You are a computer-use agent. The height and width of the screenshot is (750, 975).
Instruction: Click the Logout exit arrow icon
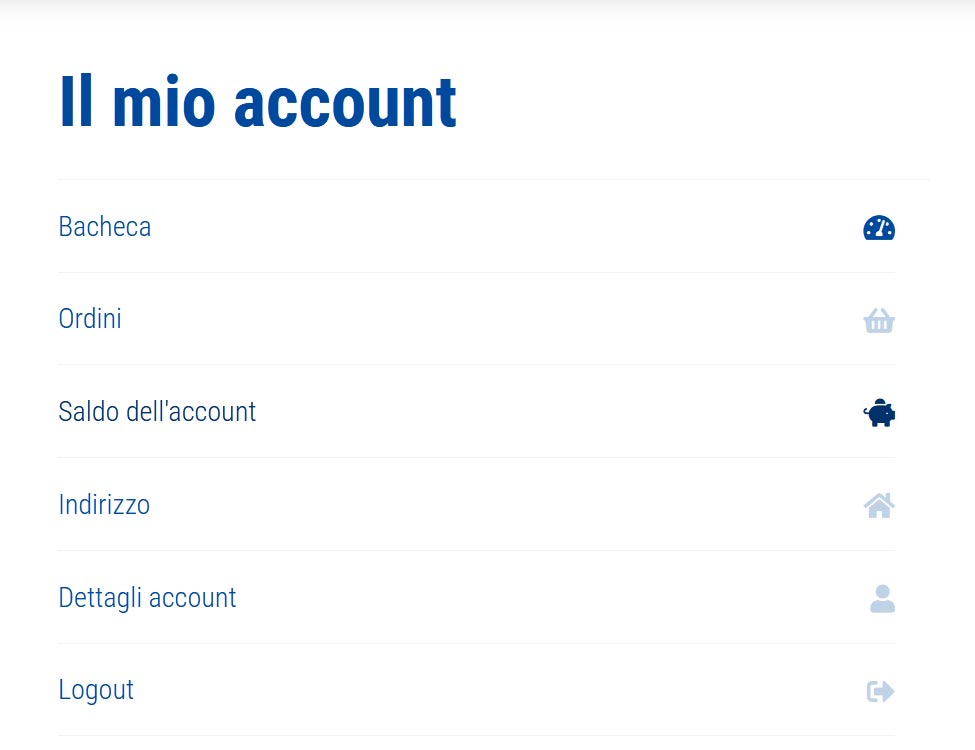tap(880, 691)
